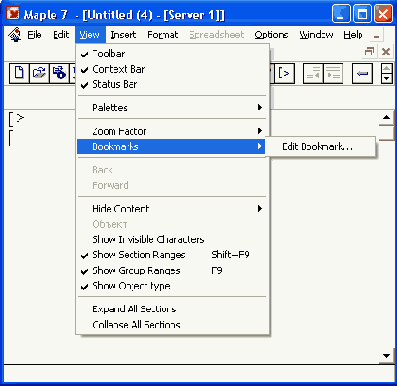Click the disabled Back menu entry
The image size is (397, 386).
click(x=172, y=170)
